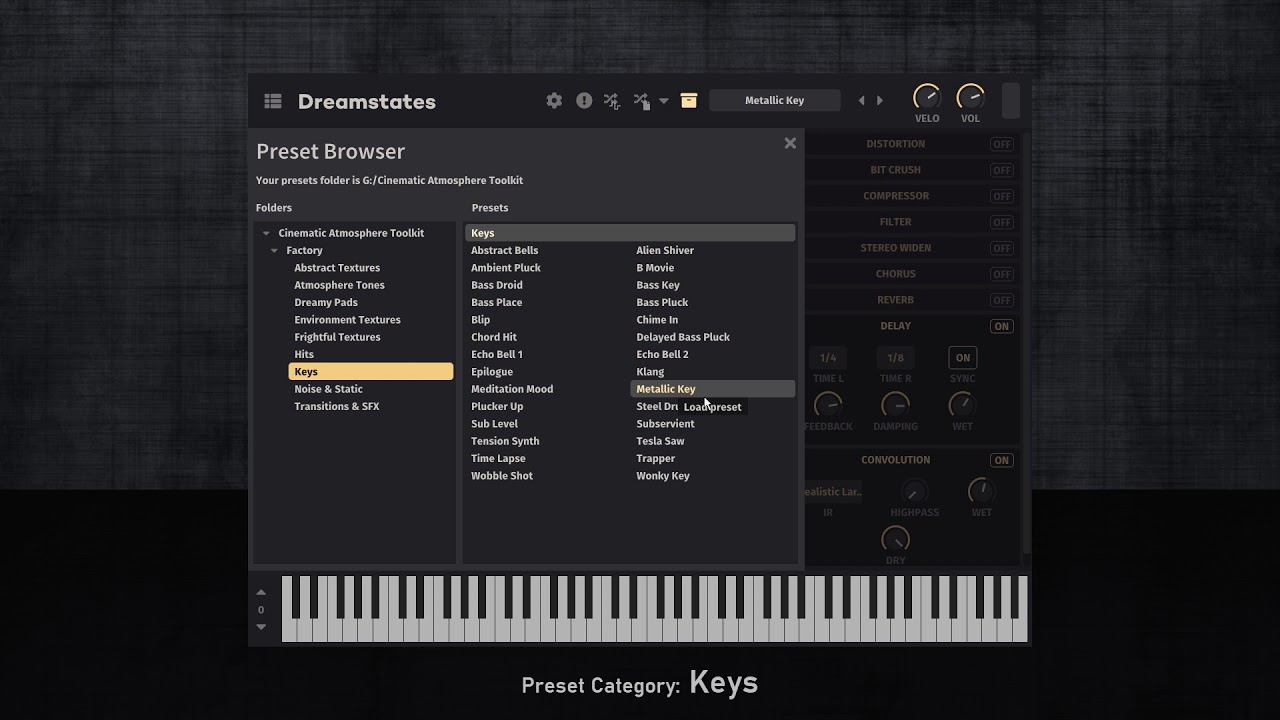
Task: Go to the previous preset arrow
Action: point(862,100)
